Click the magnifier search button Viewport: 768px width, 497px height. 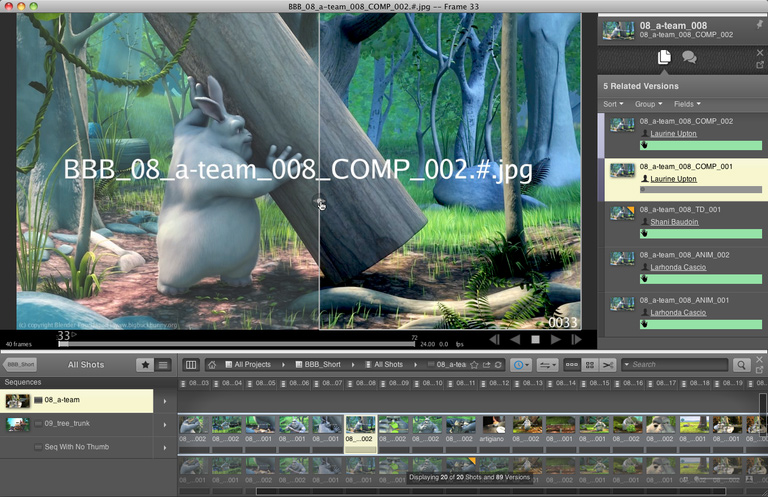(x=742, y=365)
